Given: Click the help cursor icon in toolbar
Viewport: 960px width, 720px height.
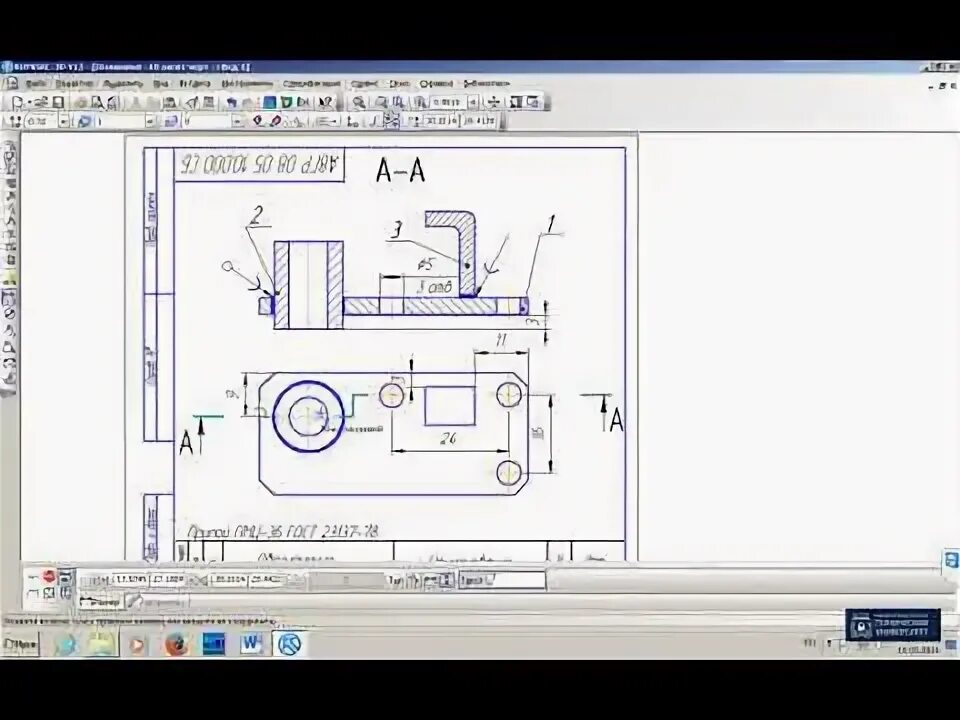Looking at the screenshot, I should [x=325, y=102].
